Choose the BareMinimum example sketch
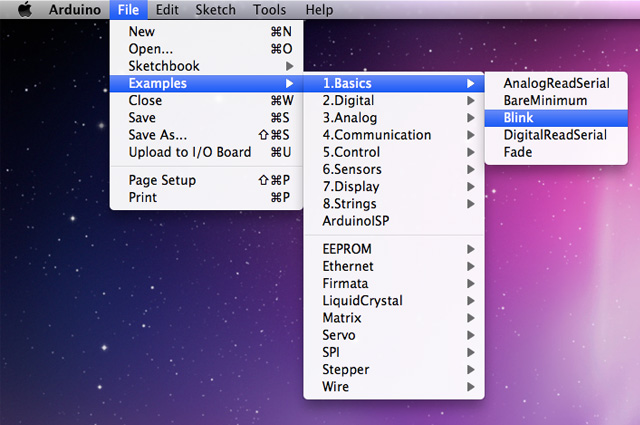The image size is (640, 425). tap(544, 101)
